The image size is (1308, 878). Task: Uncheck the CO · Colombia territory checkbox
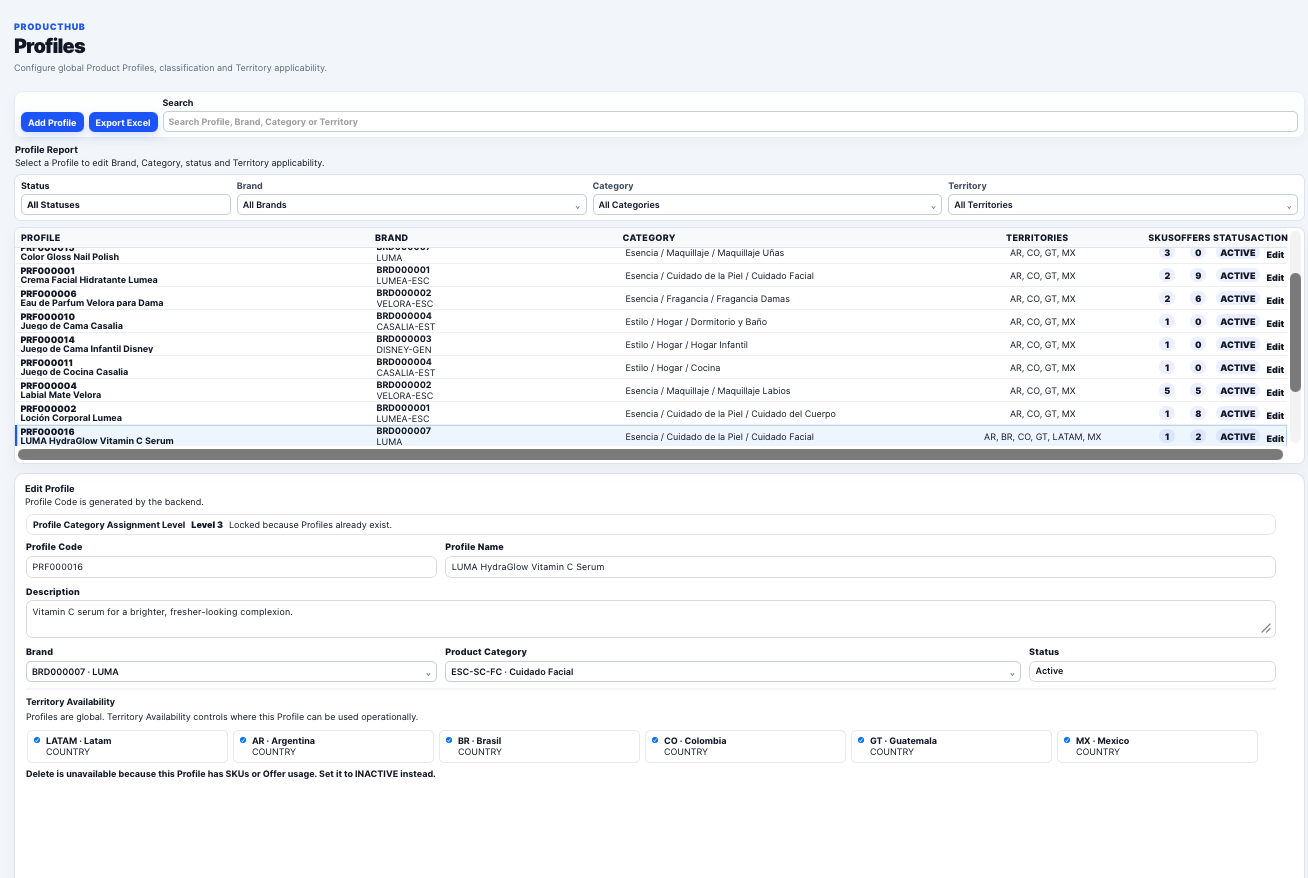(x=655, y=740)
